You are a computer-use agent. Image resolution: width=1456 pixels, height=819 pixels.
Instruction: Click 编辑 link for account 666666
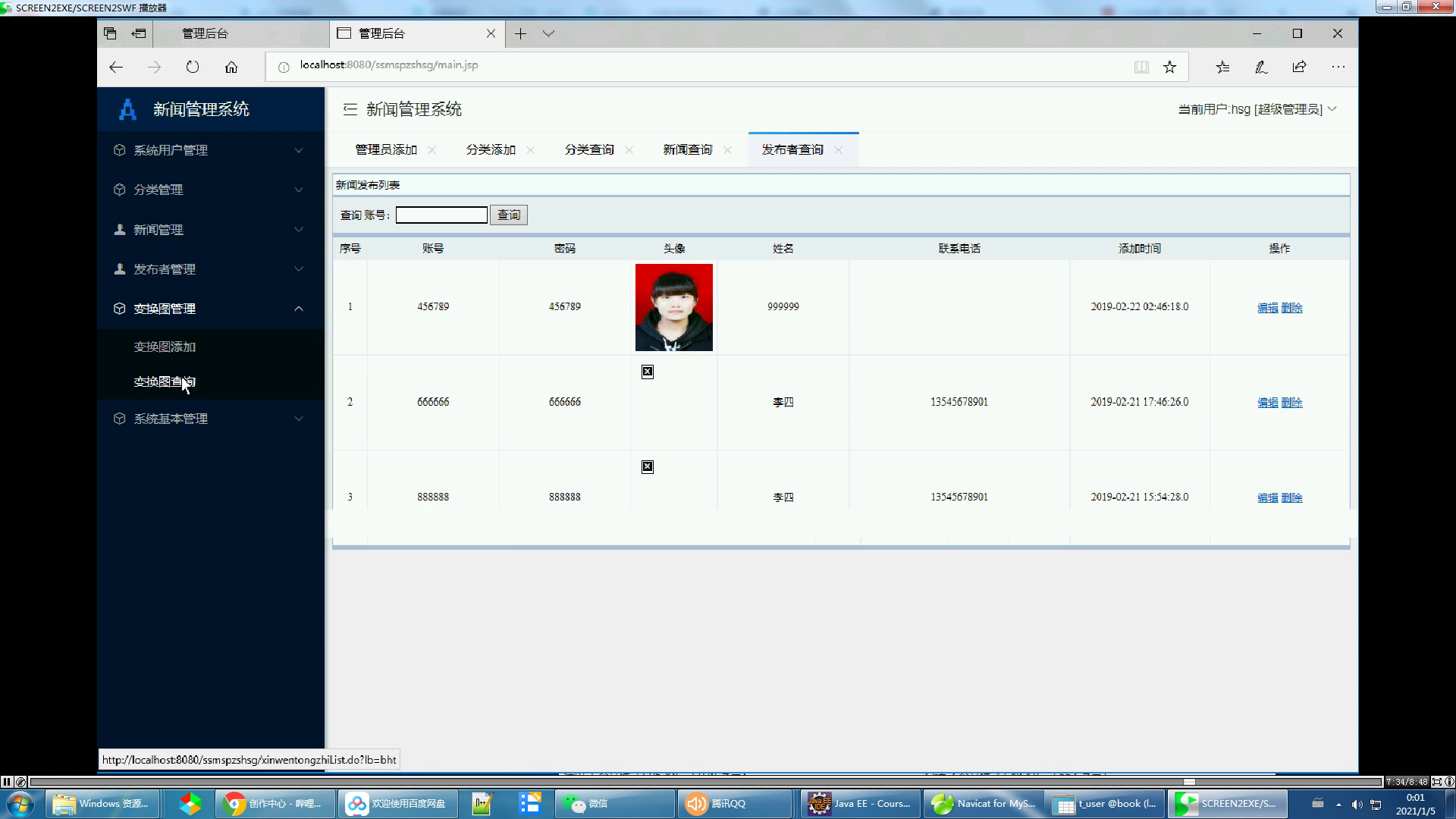(x=1268, y=403)
